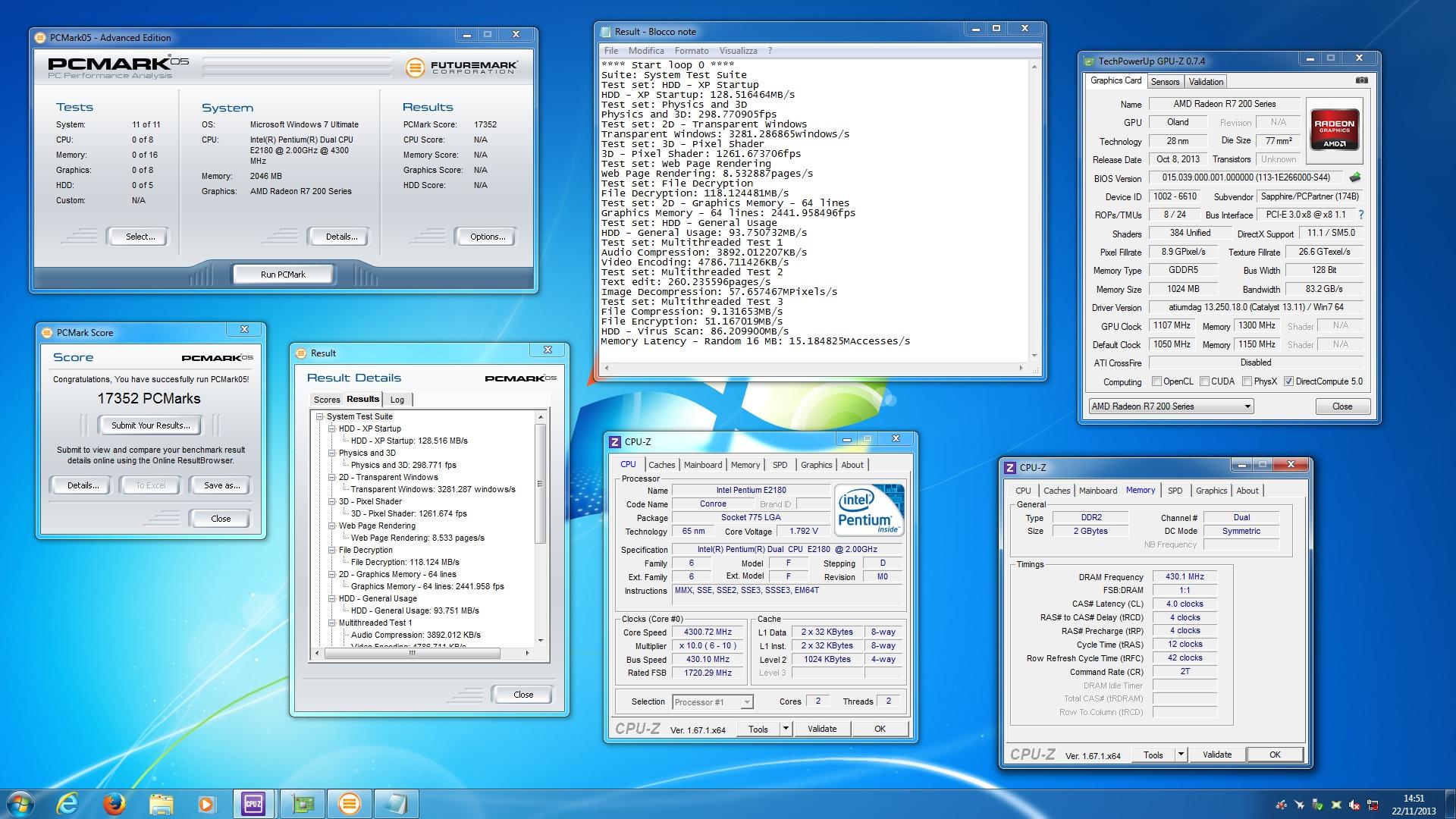The width and height of the screenshot is (1456, 819).
Task: Switch to the Sensors tab in GPU-Z
Action: [x=1165, y=82]
